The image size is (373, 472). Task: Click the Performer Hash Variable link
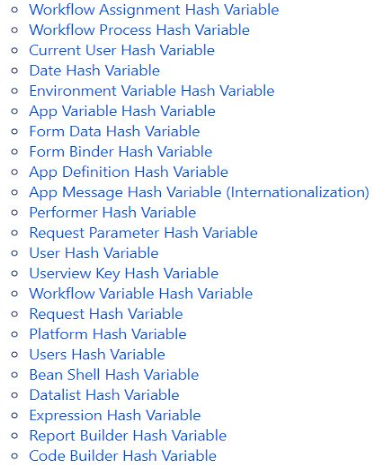113,213
